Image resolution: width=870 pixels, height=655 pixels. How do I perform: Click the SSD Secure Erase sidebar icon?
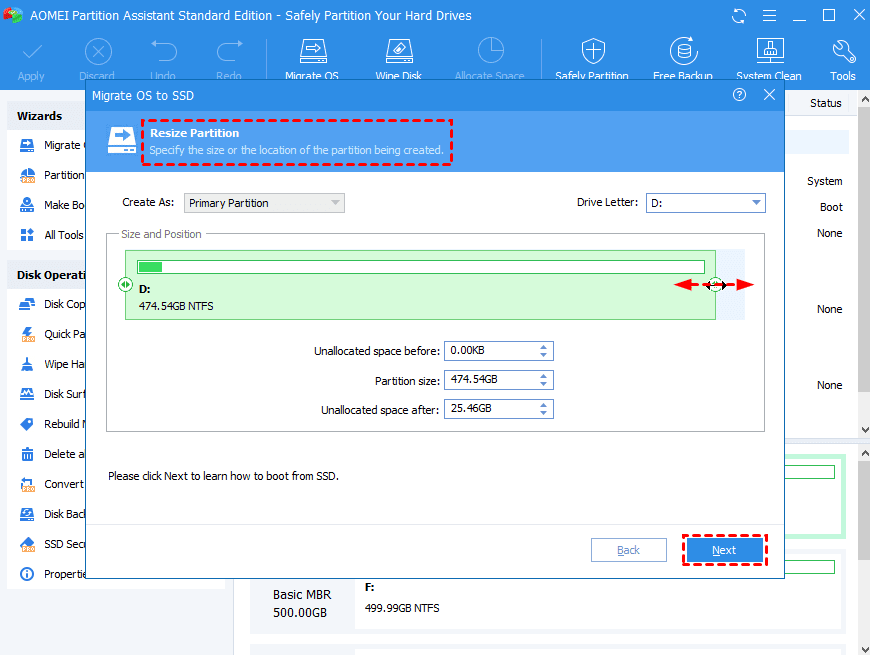[27, 545]
